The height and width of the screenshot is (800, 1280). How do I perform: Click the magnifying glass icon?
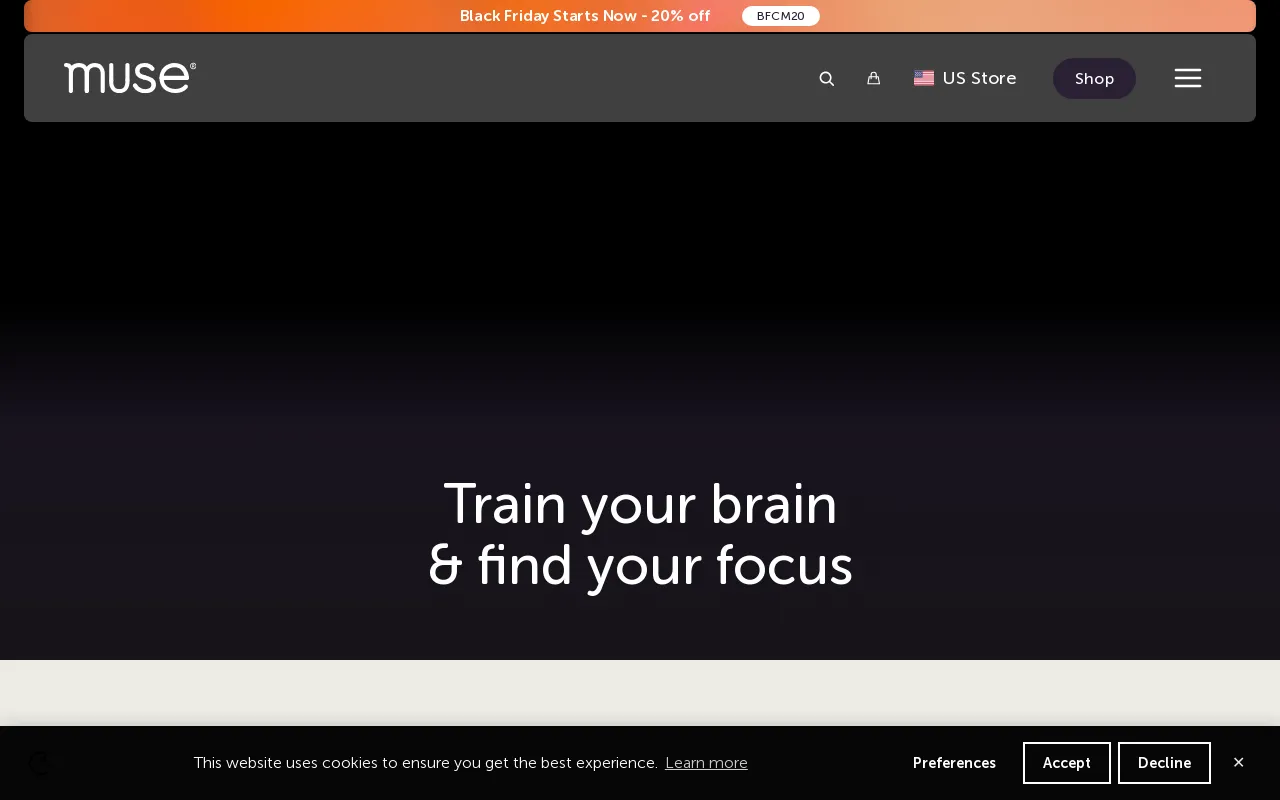[827, 78]
